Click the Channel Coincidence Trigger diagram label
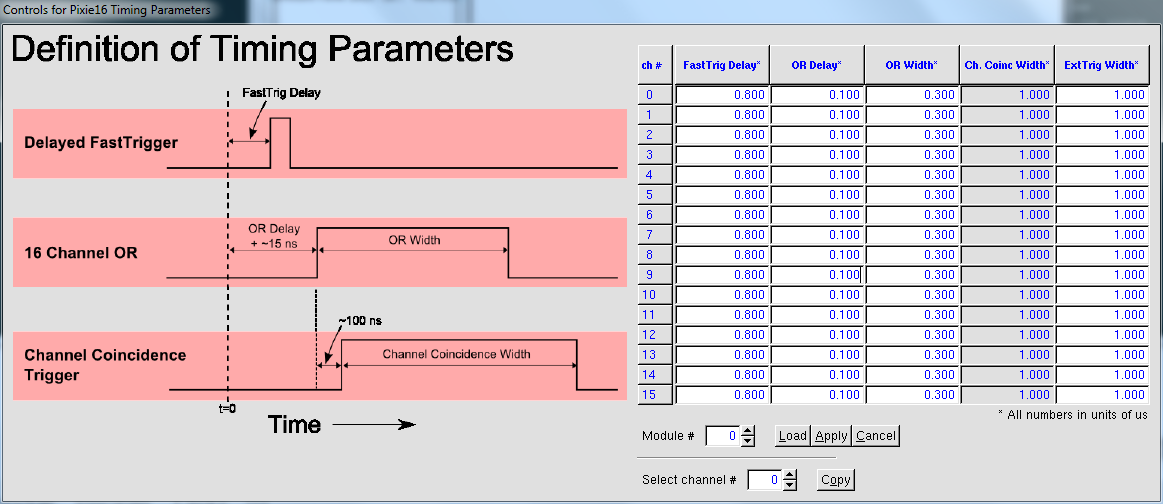The width and height of the screenshot is (1163, 504). 105,365
